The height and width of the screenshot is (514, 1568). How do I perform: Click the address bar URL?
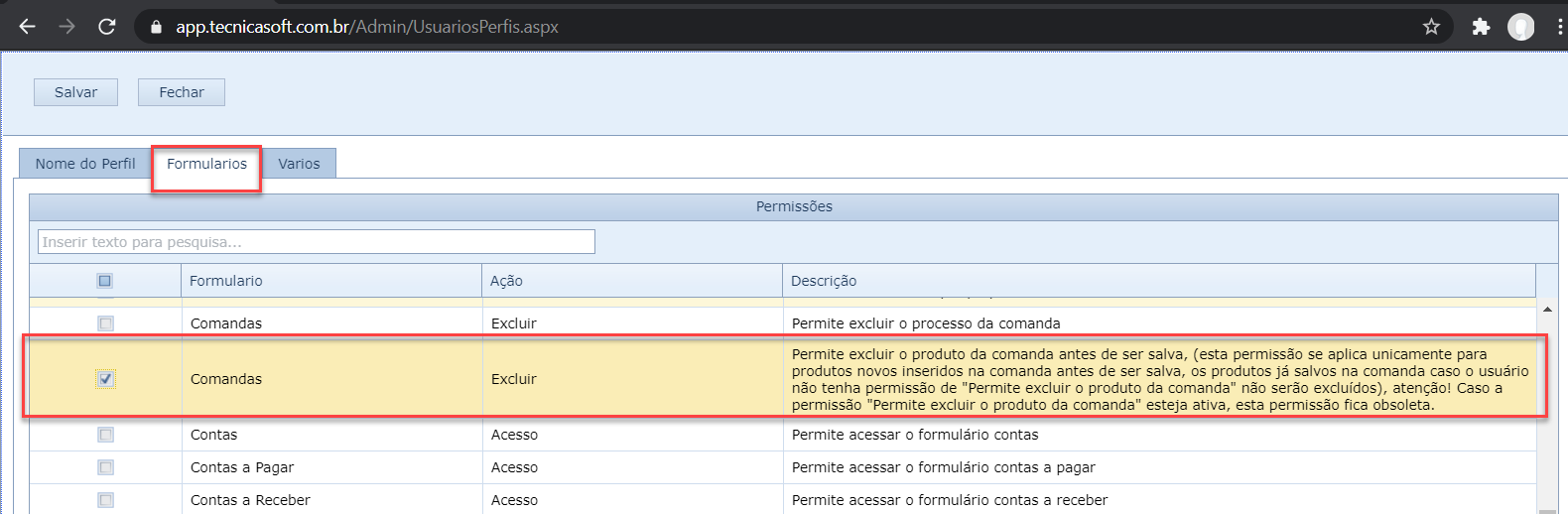point(367,27)
